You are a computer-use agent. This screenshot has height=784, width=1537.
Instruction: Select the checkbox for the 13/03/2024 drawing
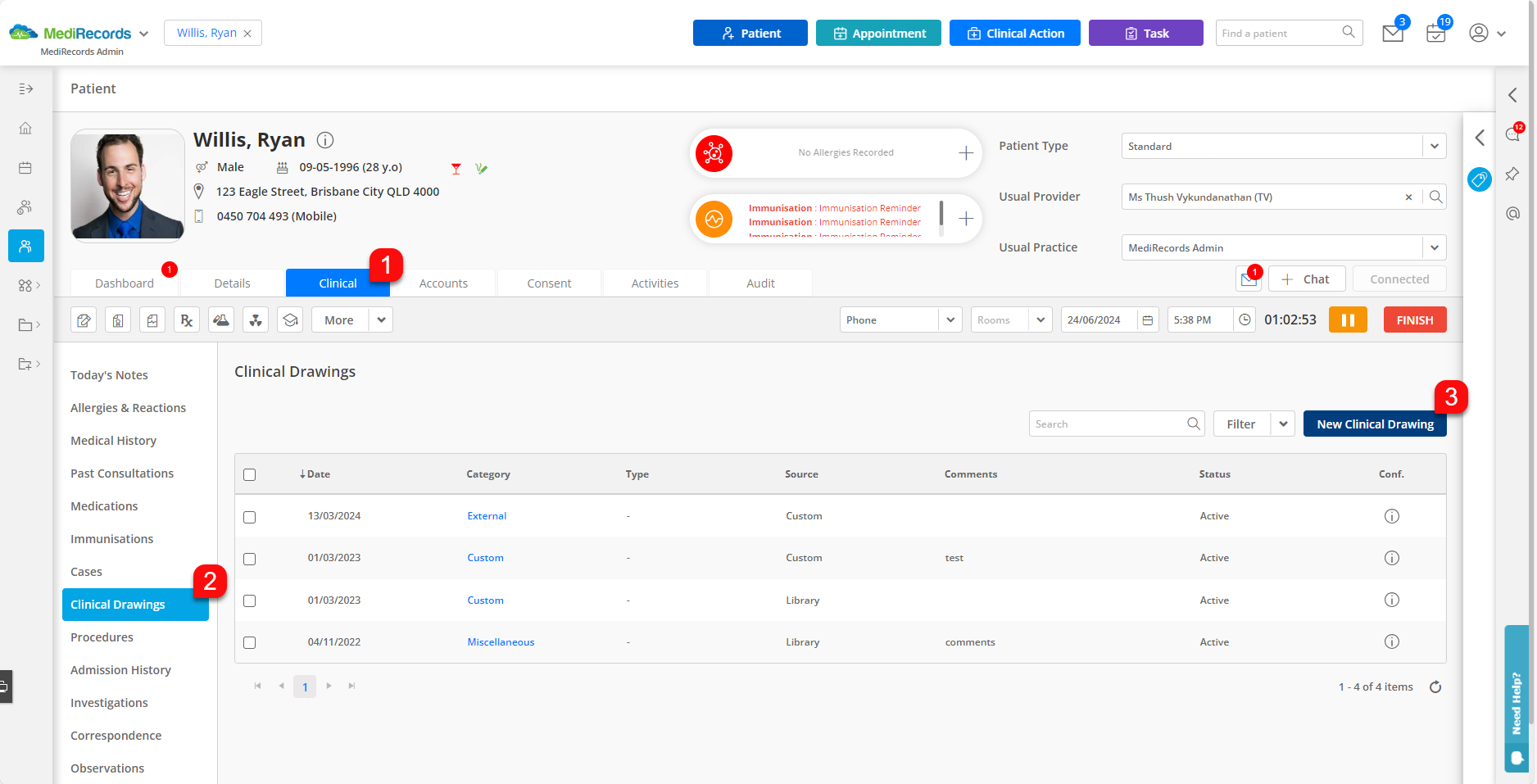tap(249, 517)
